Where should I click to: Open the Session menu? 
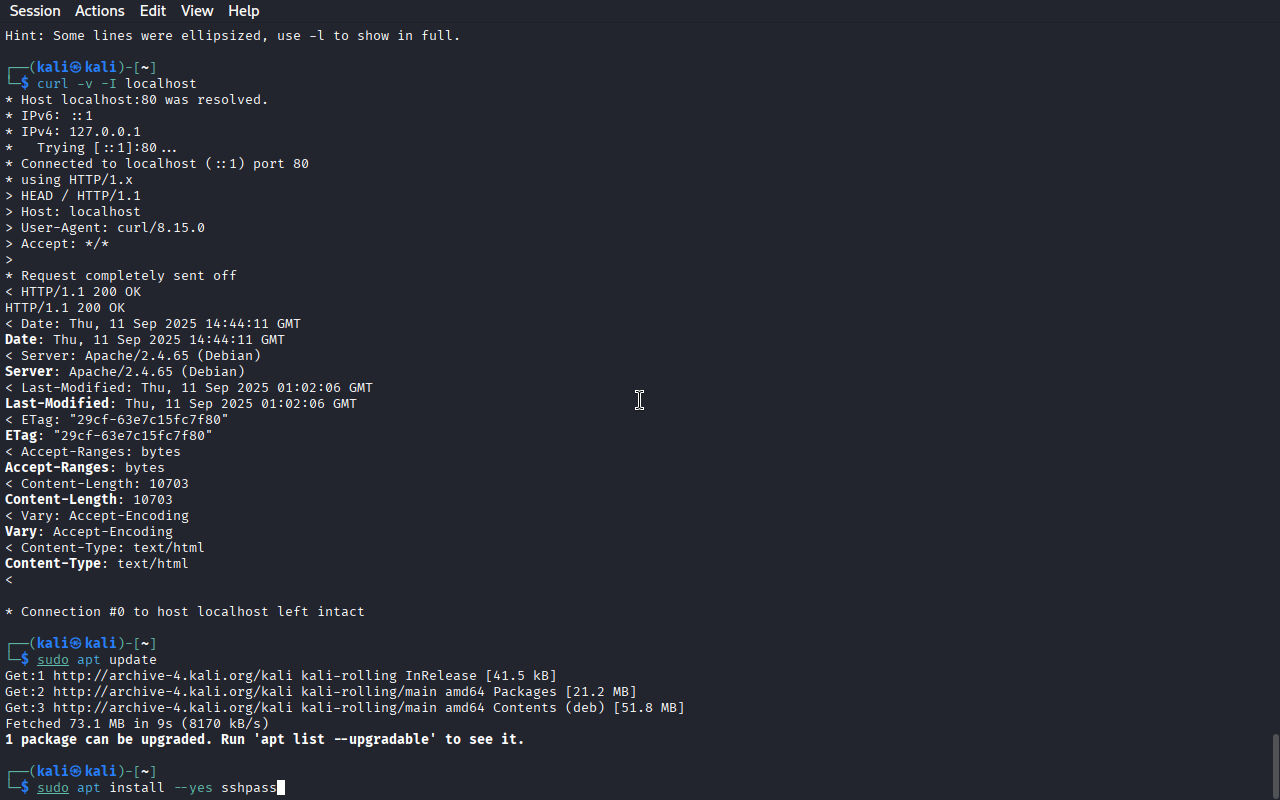(35, 11)
